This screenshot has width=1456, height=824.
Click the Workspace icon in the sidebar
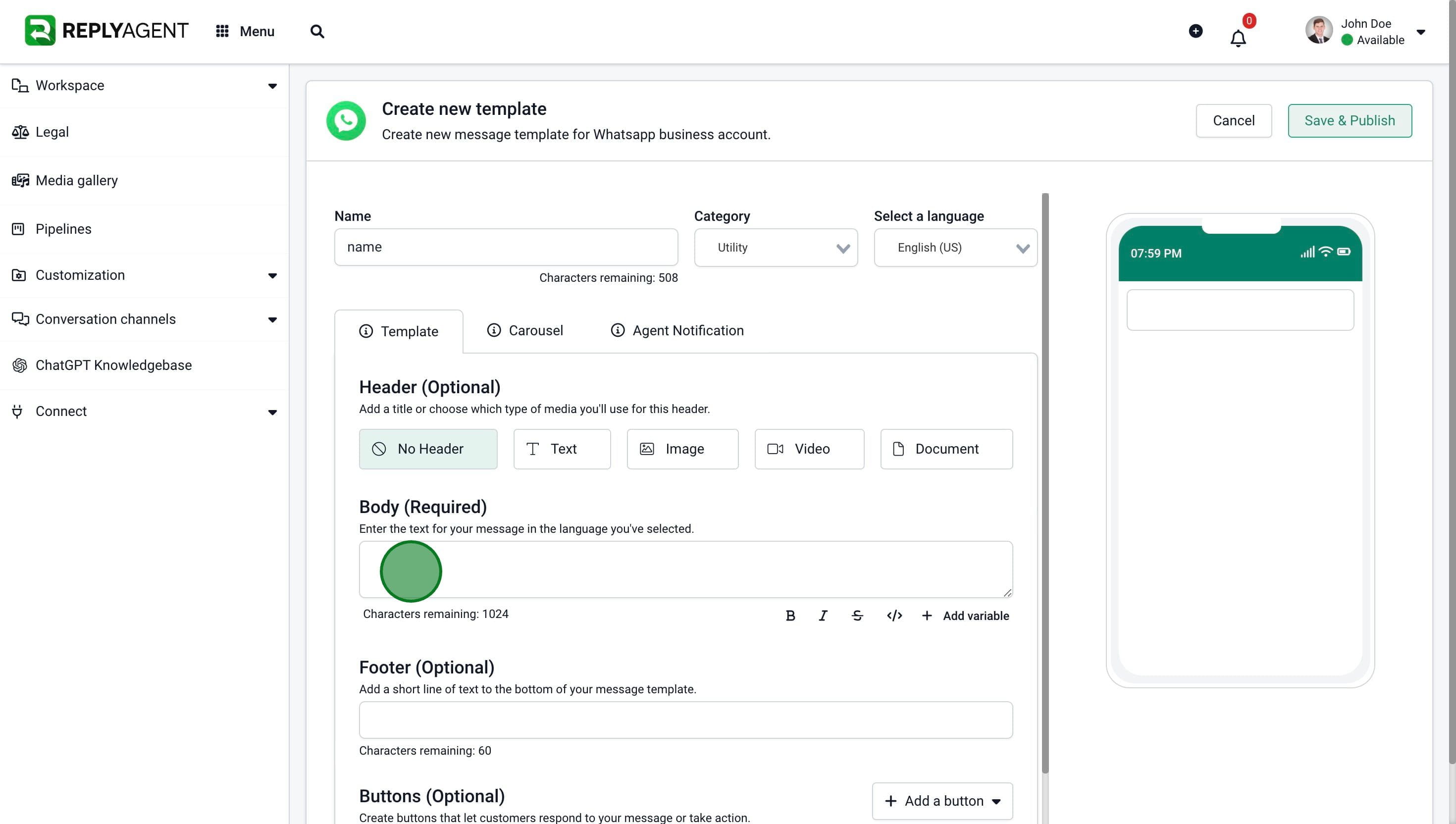tap(20, 86)
